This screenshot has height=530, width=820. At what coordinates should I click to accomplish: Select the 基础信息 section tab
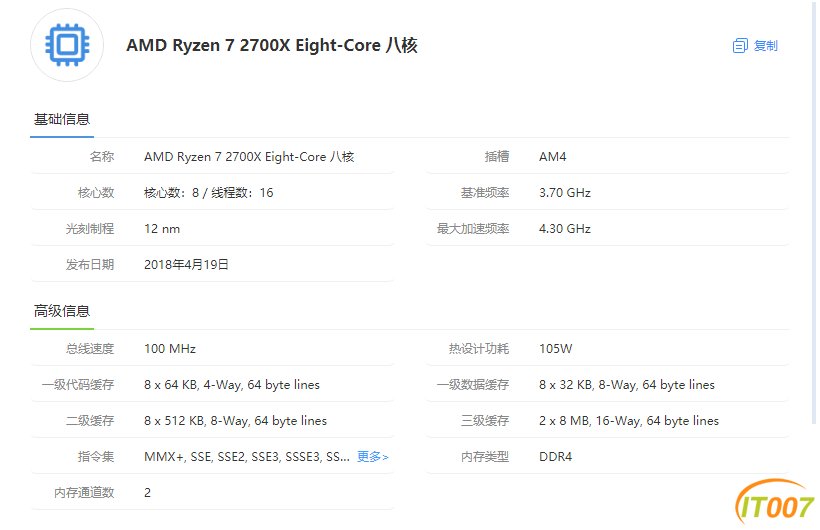point(62,120)
